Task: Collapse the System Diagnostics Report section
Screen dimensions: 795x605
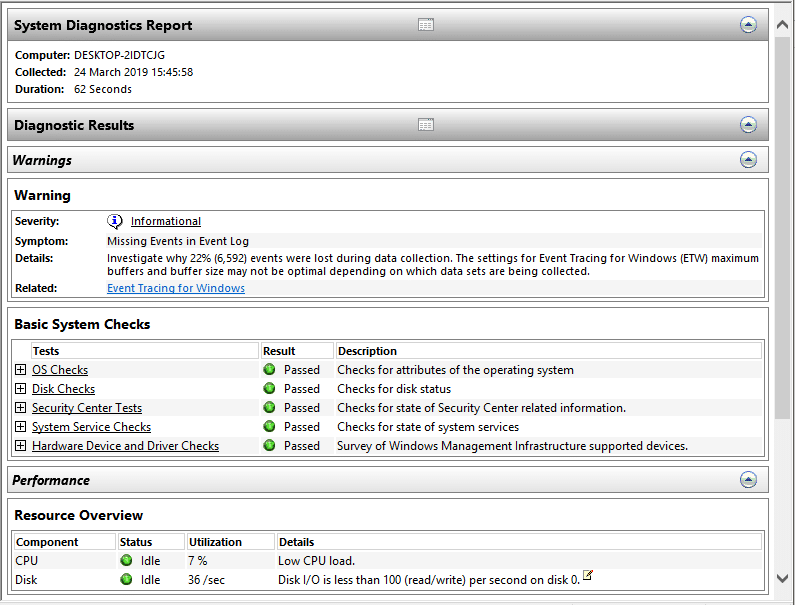Action: click(x=748, y=25)
